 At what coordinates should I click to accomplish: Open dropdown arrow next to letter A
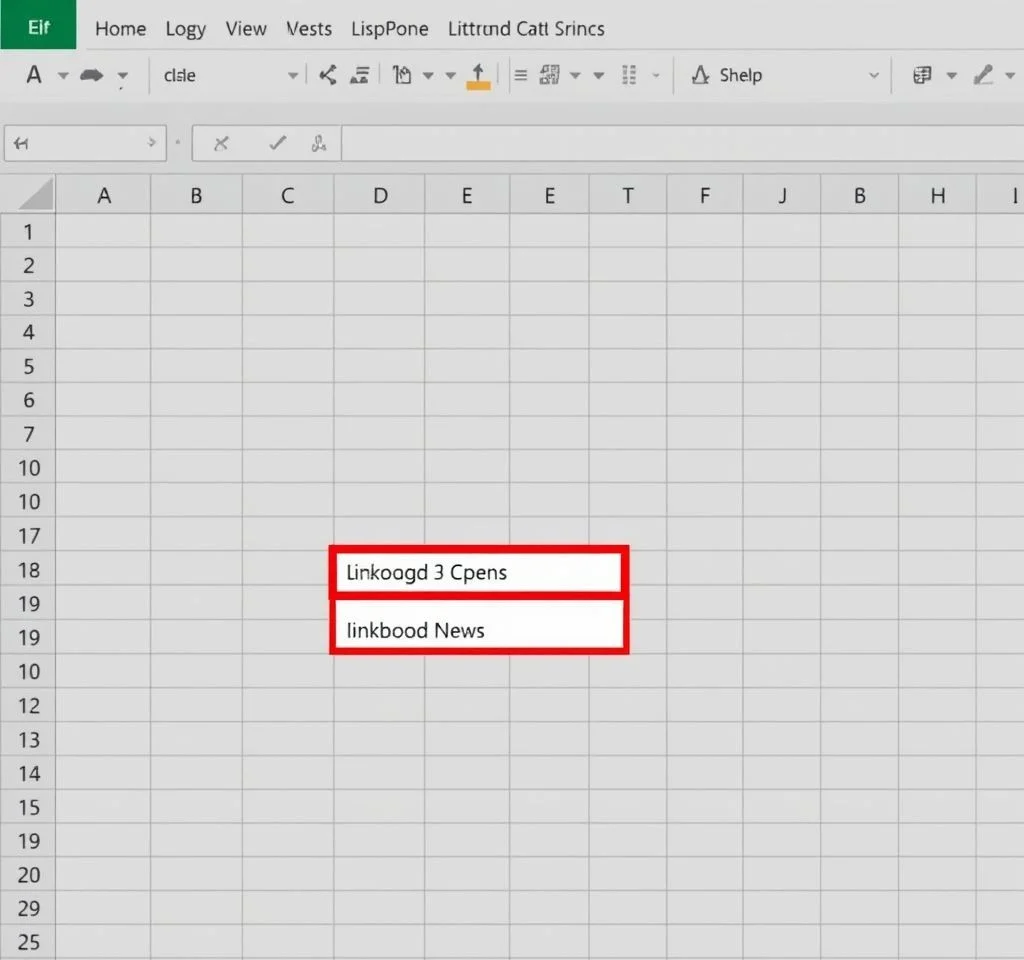pyautogui.click(x=63, y=76)
